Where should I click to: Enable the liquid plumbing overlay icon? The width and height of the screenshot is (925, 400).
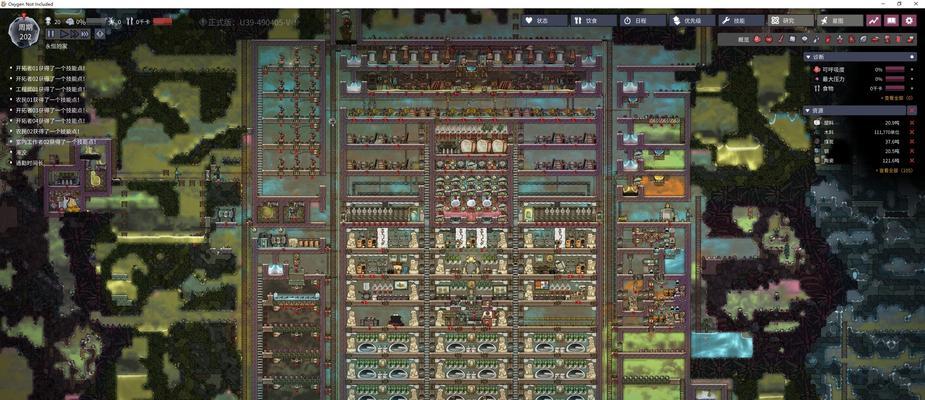tap(816, 39)
